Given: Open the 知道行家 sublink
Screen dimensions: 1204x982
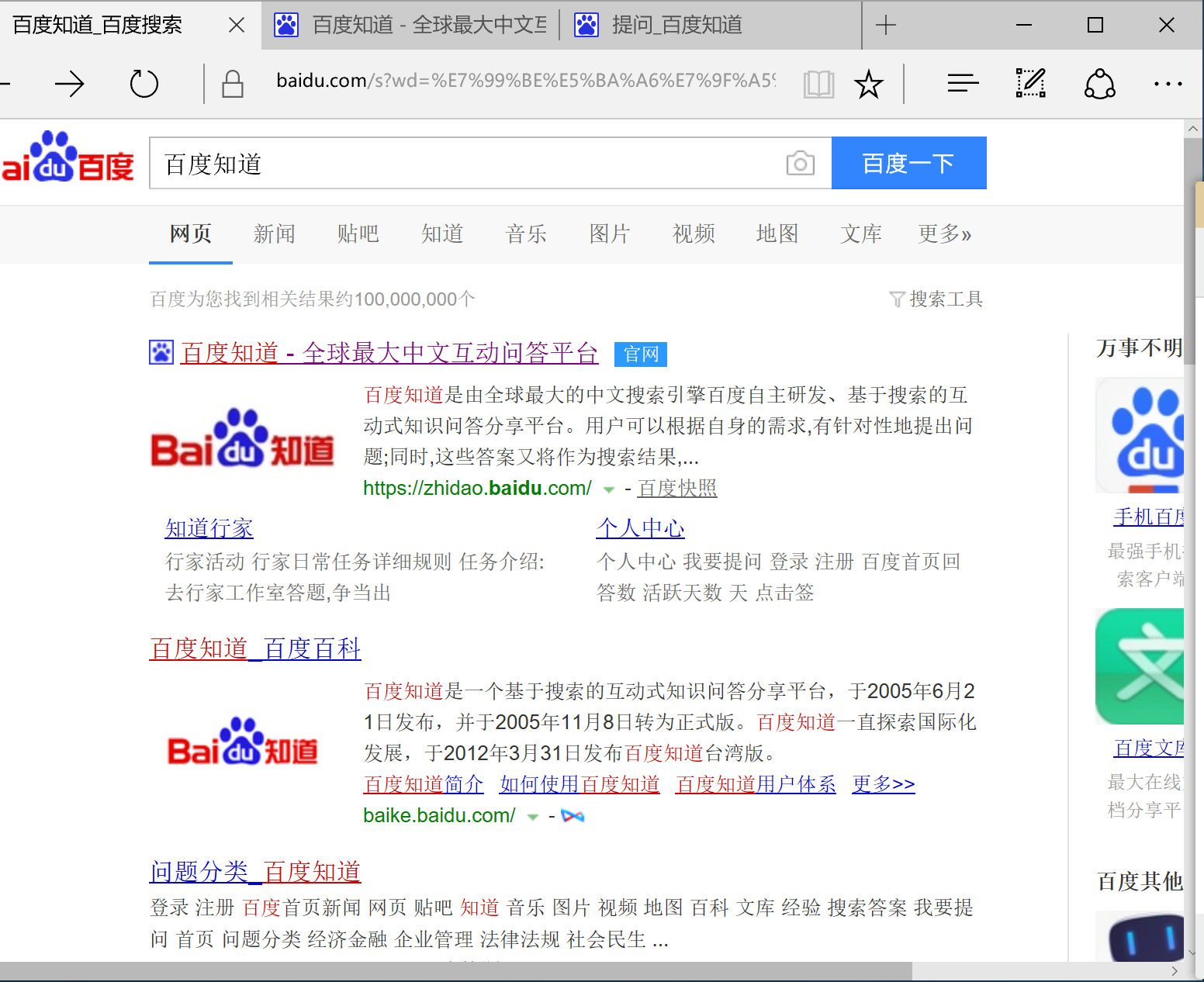Looking at the screenshot, I should 209,528.
